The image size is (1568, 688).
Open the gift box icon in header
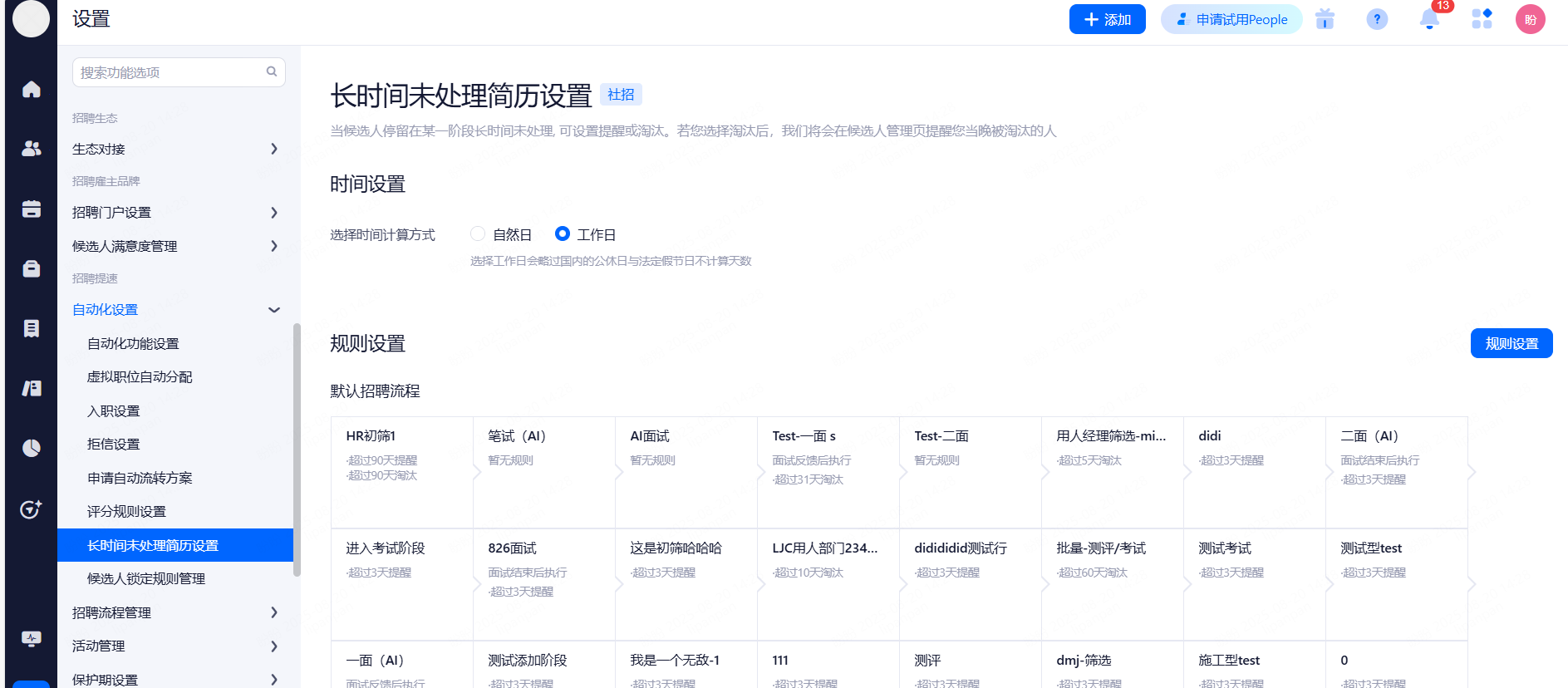(x=1325, y=19)
